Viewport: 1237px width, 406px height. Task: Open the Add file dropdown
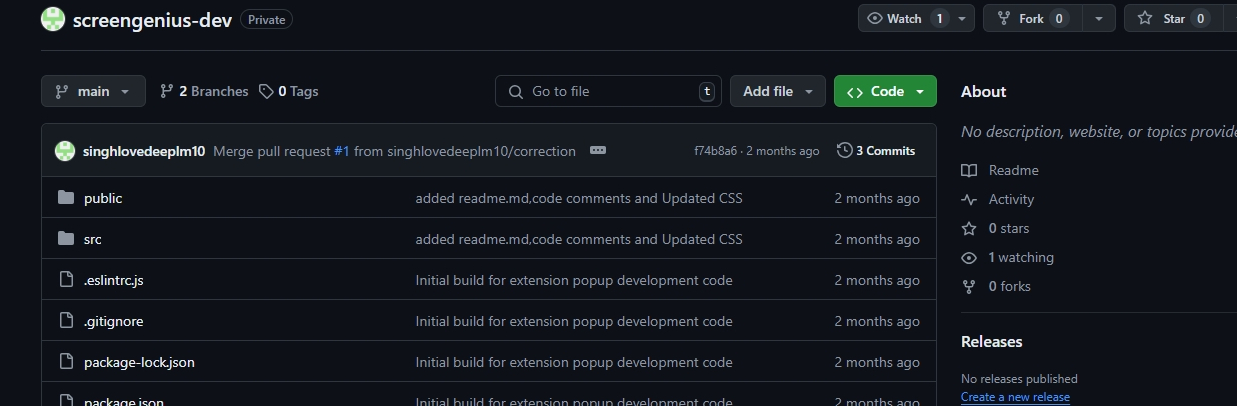tap(778, 91)
